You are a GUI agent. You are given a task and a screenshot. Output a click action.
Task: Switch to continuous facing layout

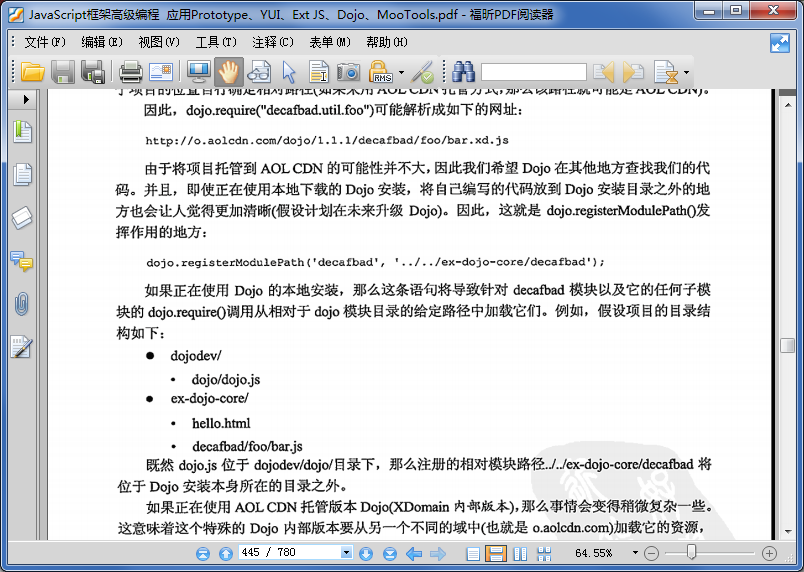click(x=544, y=554)
